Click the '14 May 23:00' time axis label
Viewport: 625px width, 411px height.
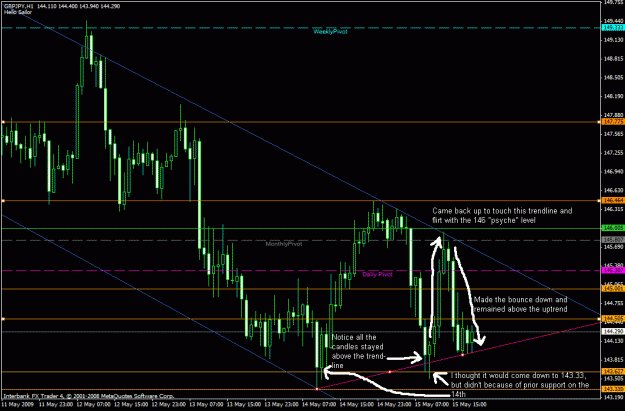392,404
